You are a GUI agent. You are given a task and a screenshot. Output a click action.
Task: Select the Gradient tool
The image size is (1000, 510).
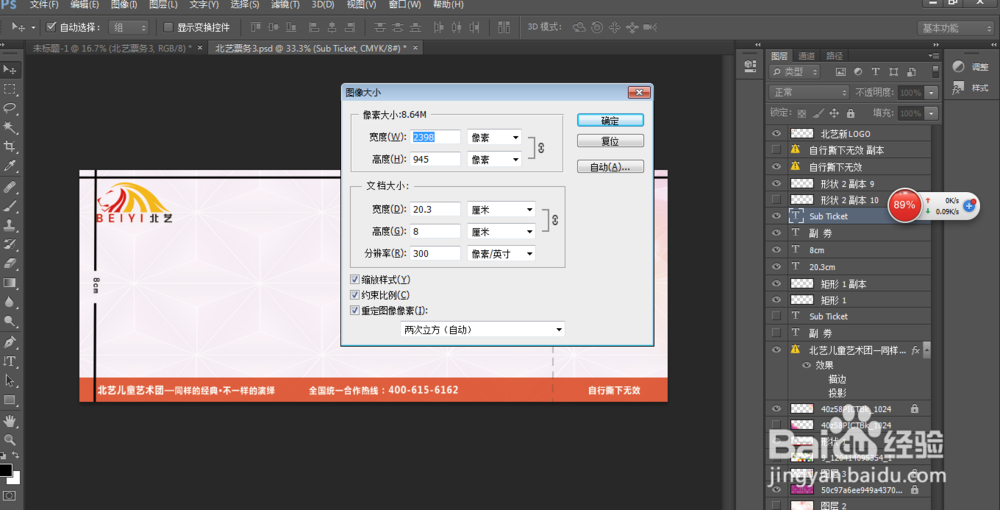(x=10, y=282)
